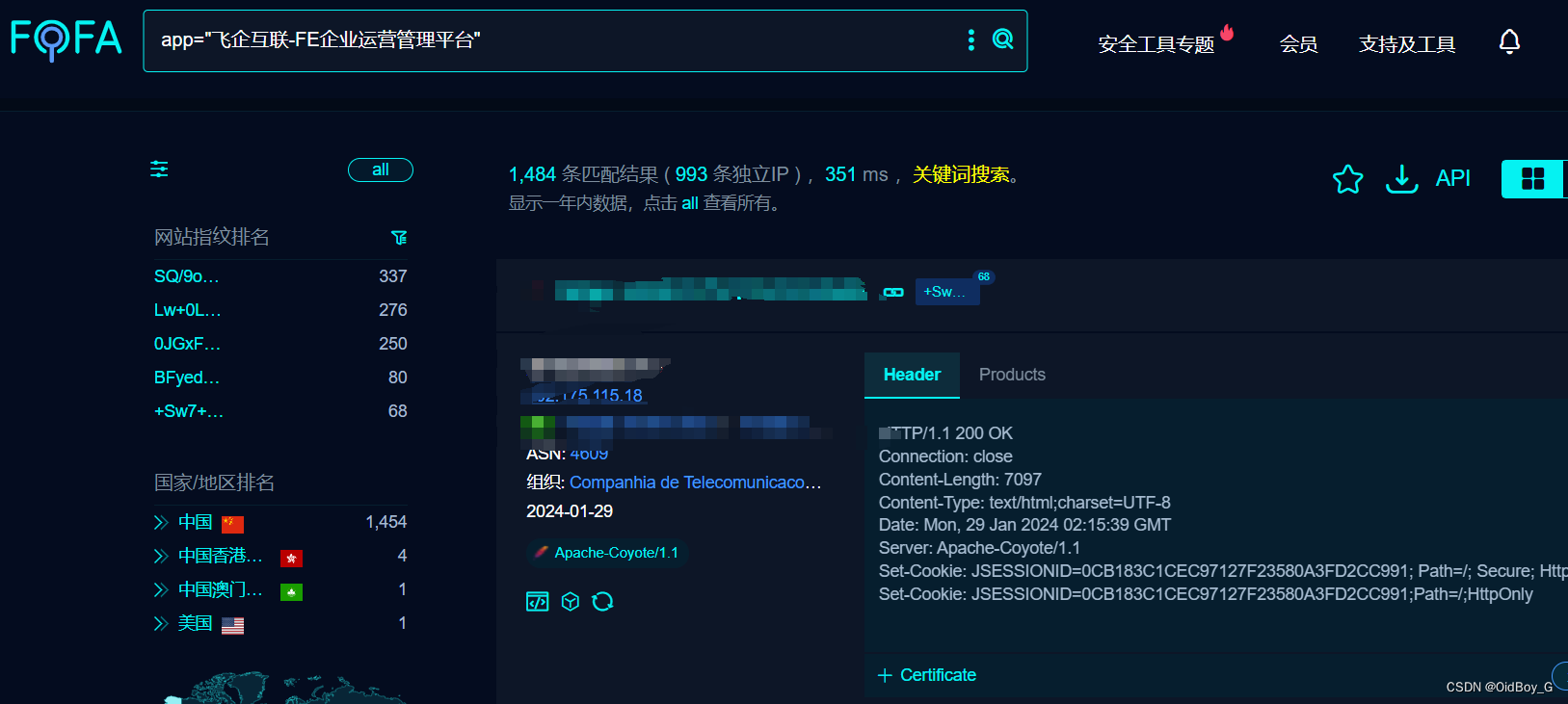View website source code icon

click(537, 602)
